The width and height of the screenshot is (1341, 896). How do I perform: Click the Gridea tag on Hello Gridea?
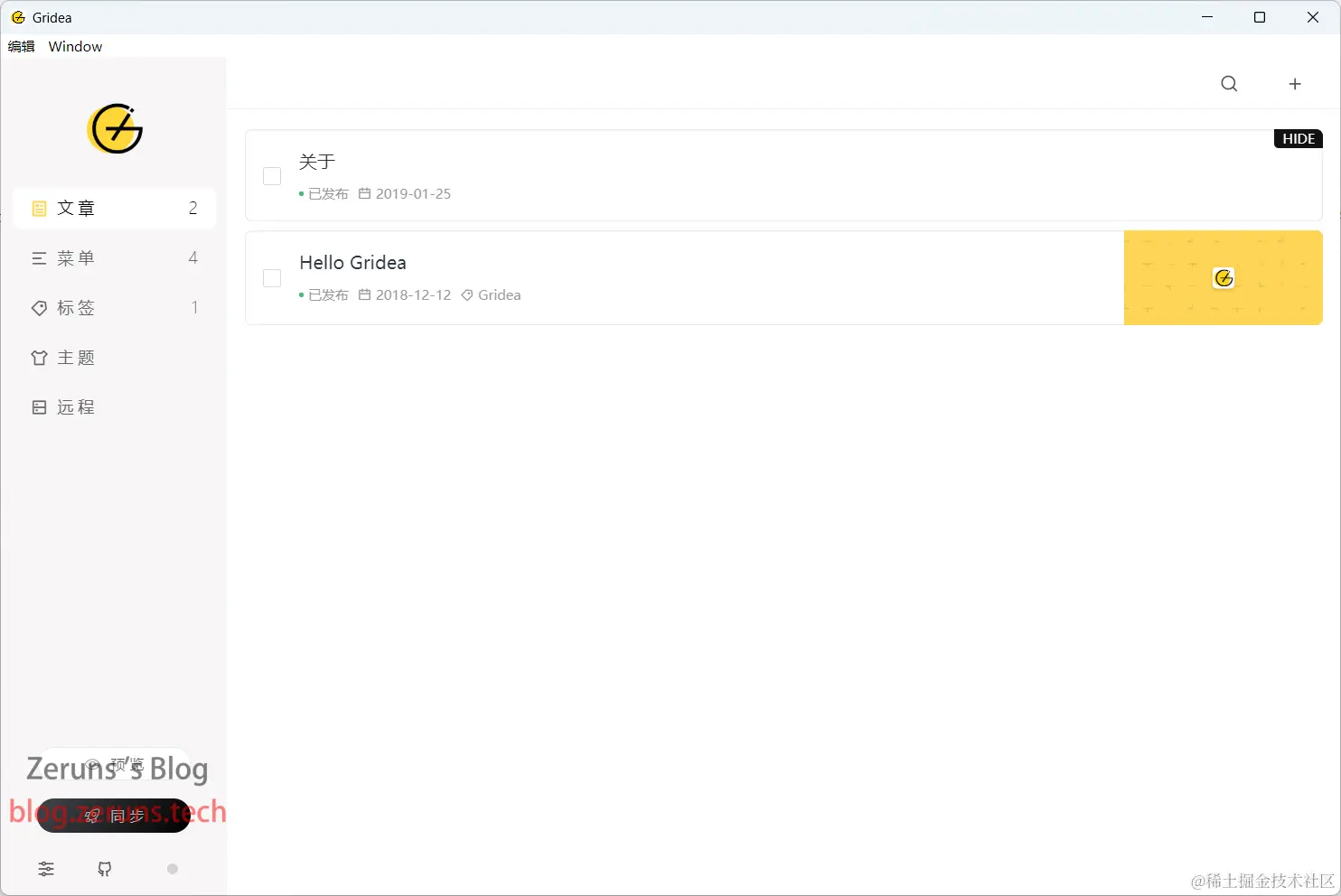click(491, 295)
